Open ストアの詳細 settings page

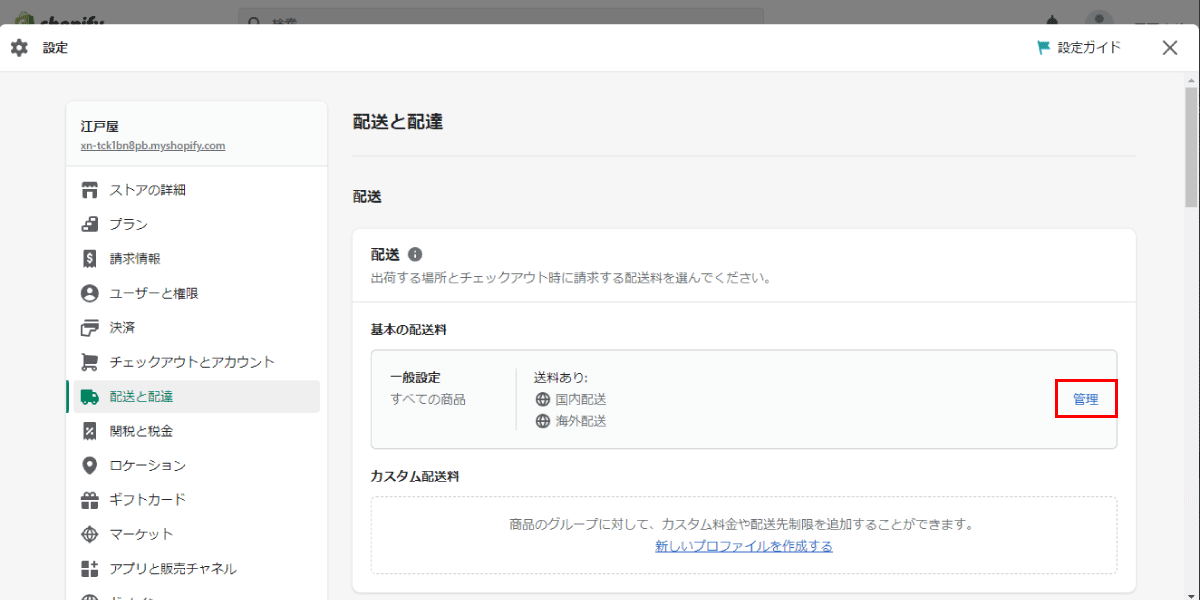coord(197,190)
